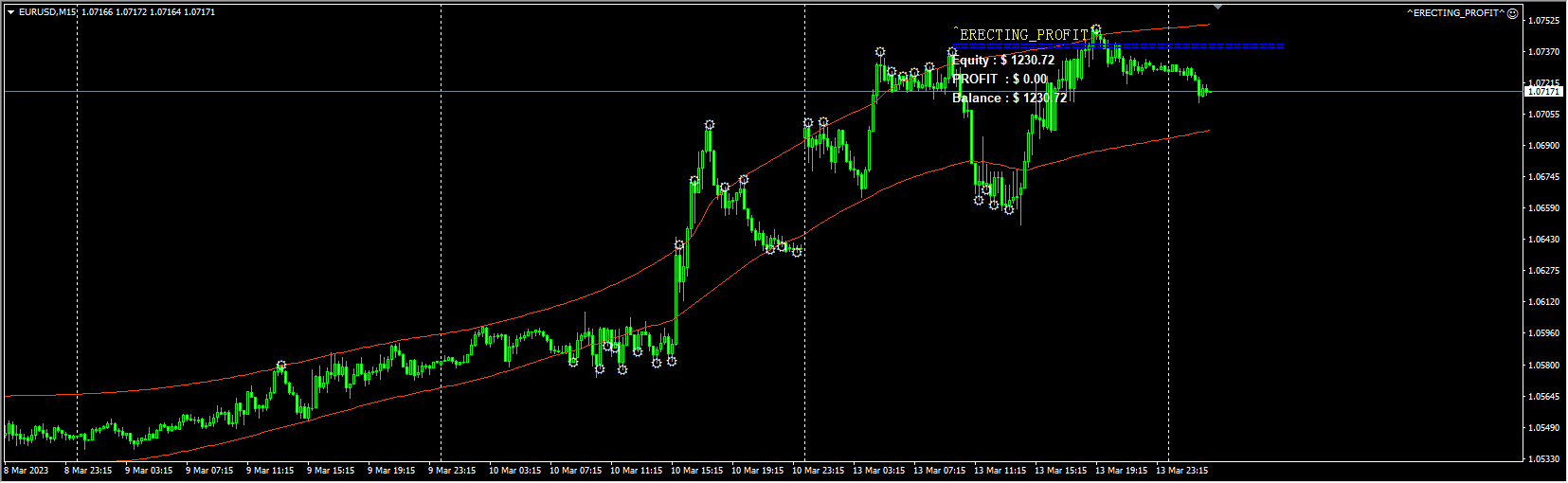This screenshot has width=1568, height=483.
Task: Click the 1.06900 price axis label
Action: pos(1544,146)
